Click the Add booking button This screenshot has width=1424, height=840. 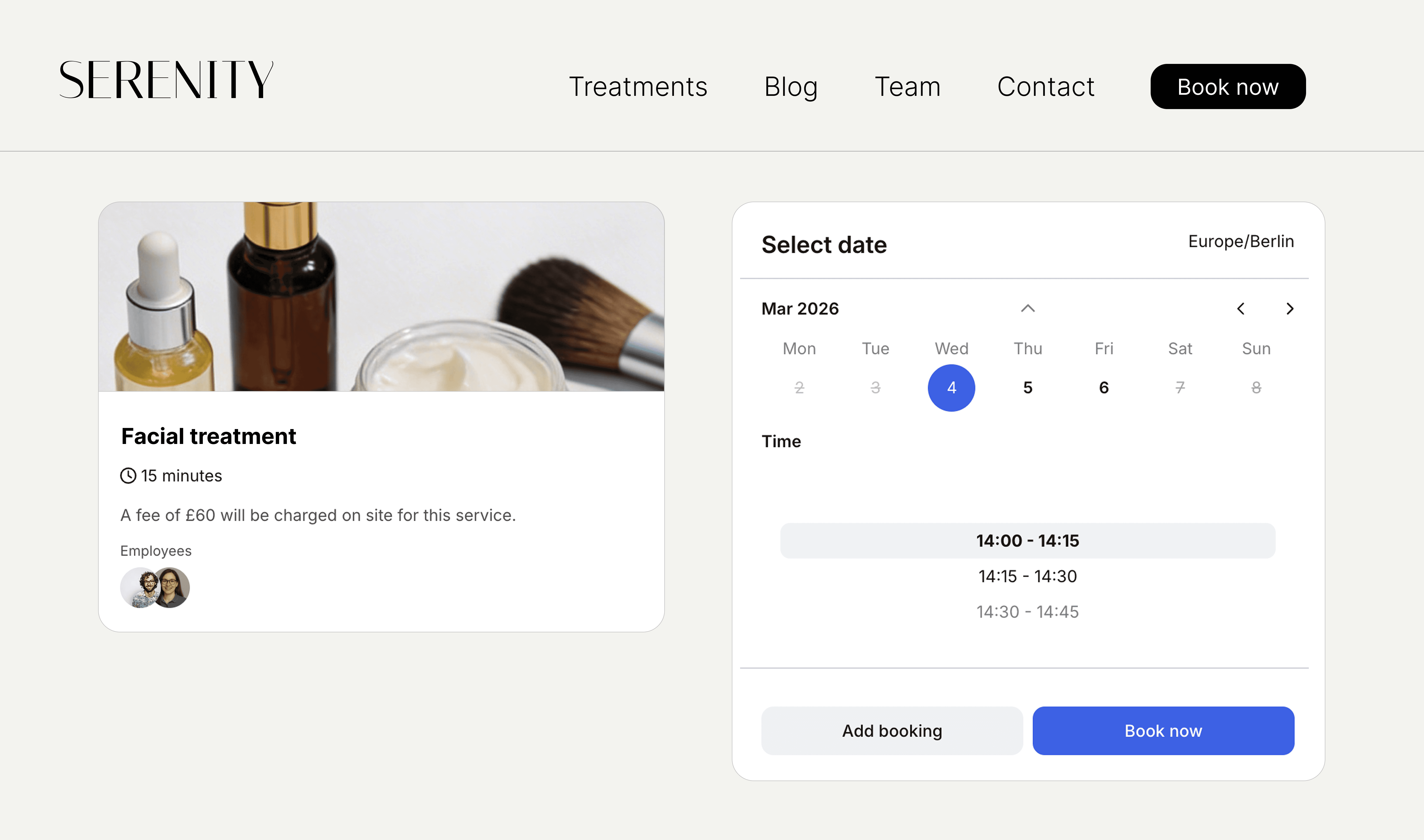coord(891,731)
